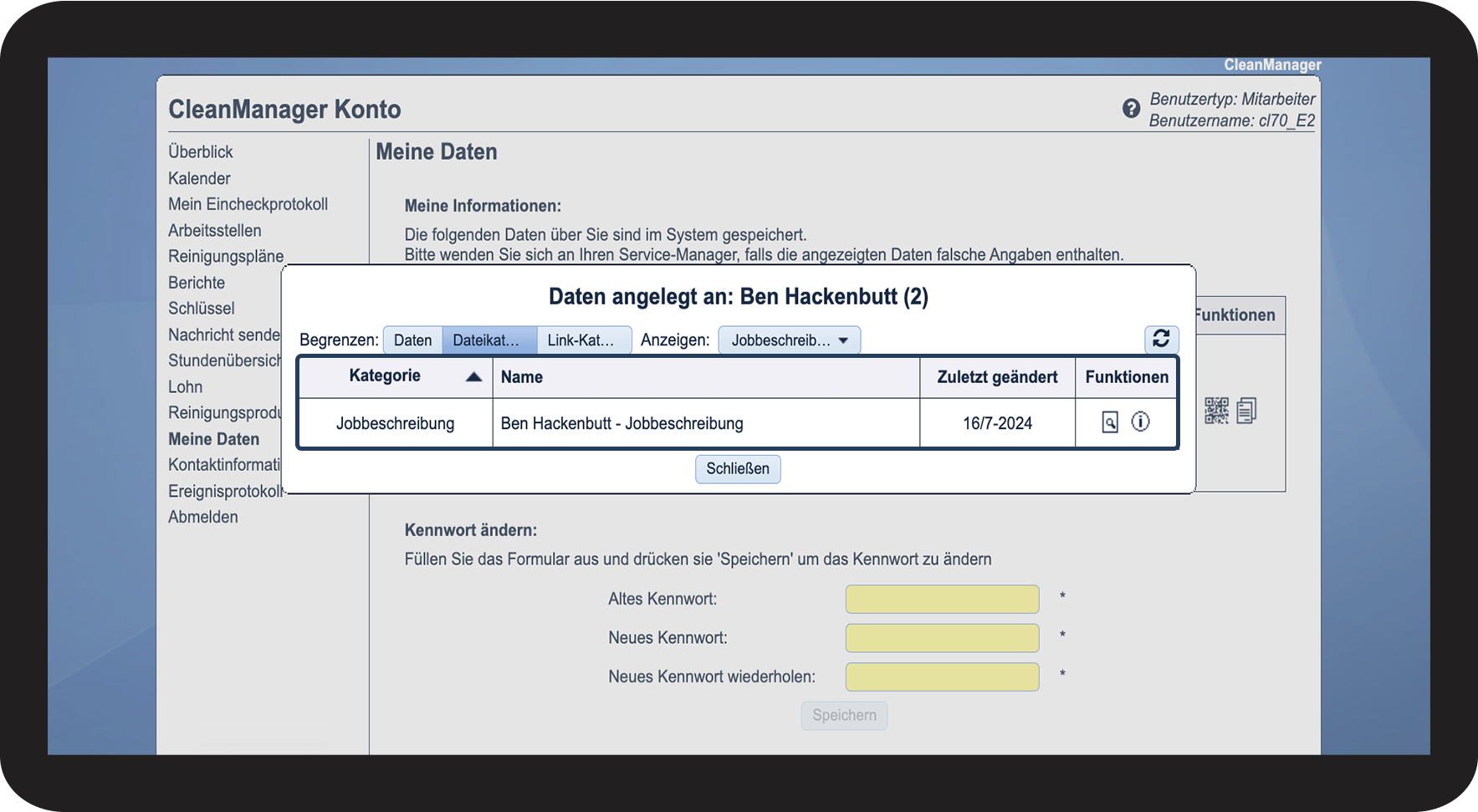This screenshot has width=1478, height=812.
Task: Sort table by Zuletzt geändert header
Action: pos(996,377)
